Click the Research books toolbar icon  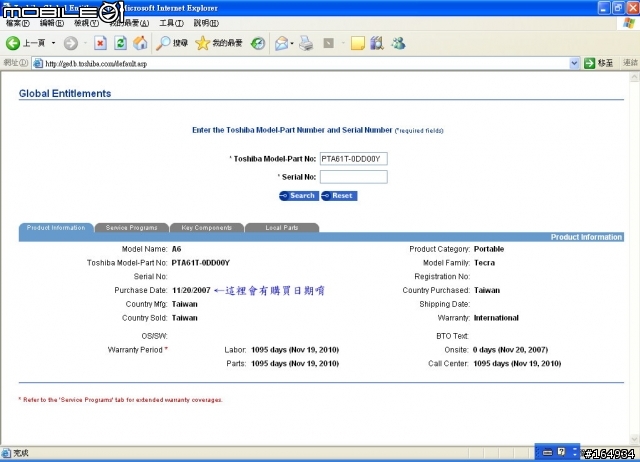(377, 43)
